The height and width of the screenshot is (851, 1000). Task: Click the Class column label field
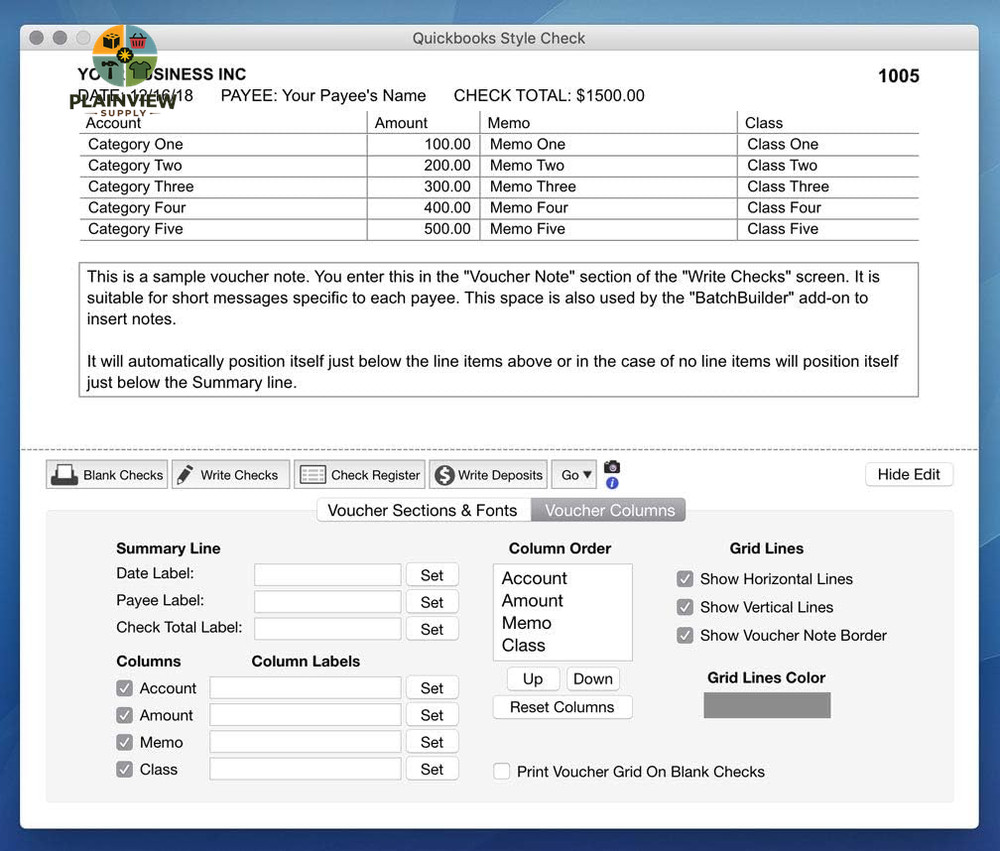coord(305,769)
